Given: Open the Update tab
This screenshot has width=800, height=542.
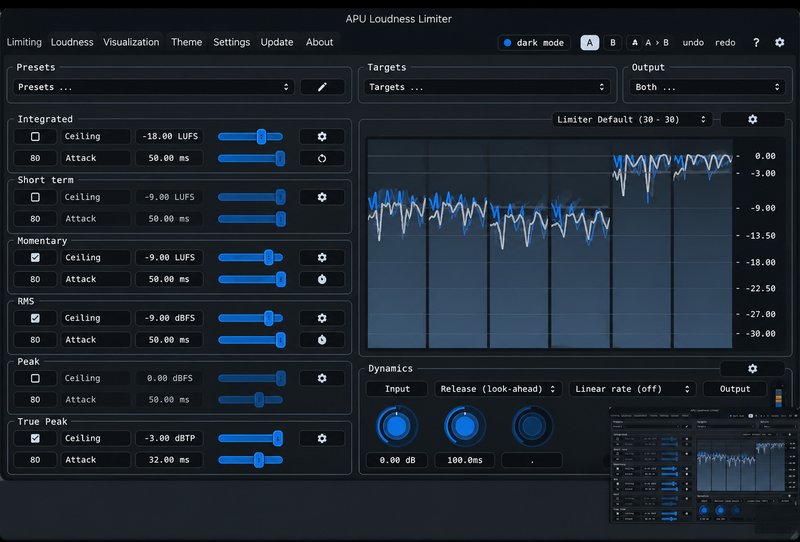Looking at the screenshot, I should click(277, 42).
